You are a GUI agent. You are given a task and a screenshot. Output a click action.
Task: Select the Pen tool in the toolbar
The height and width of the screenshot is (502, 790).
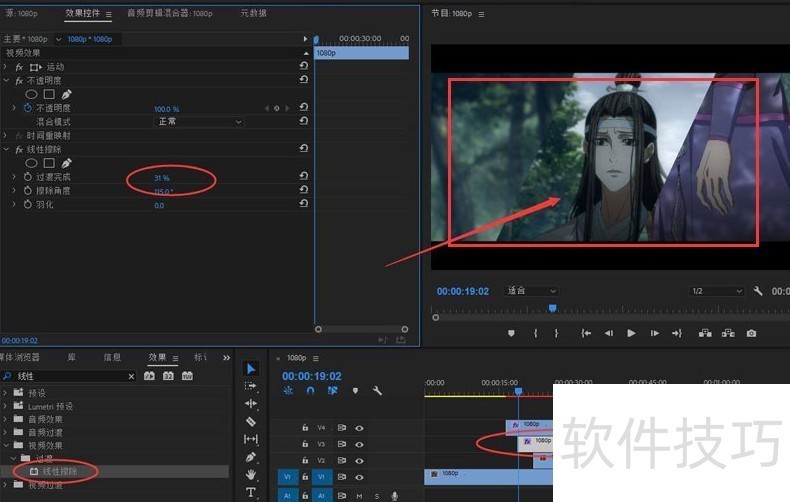(x=251, y=456)
